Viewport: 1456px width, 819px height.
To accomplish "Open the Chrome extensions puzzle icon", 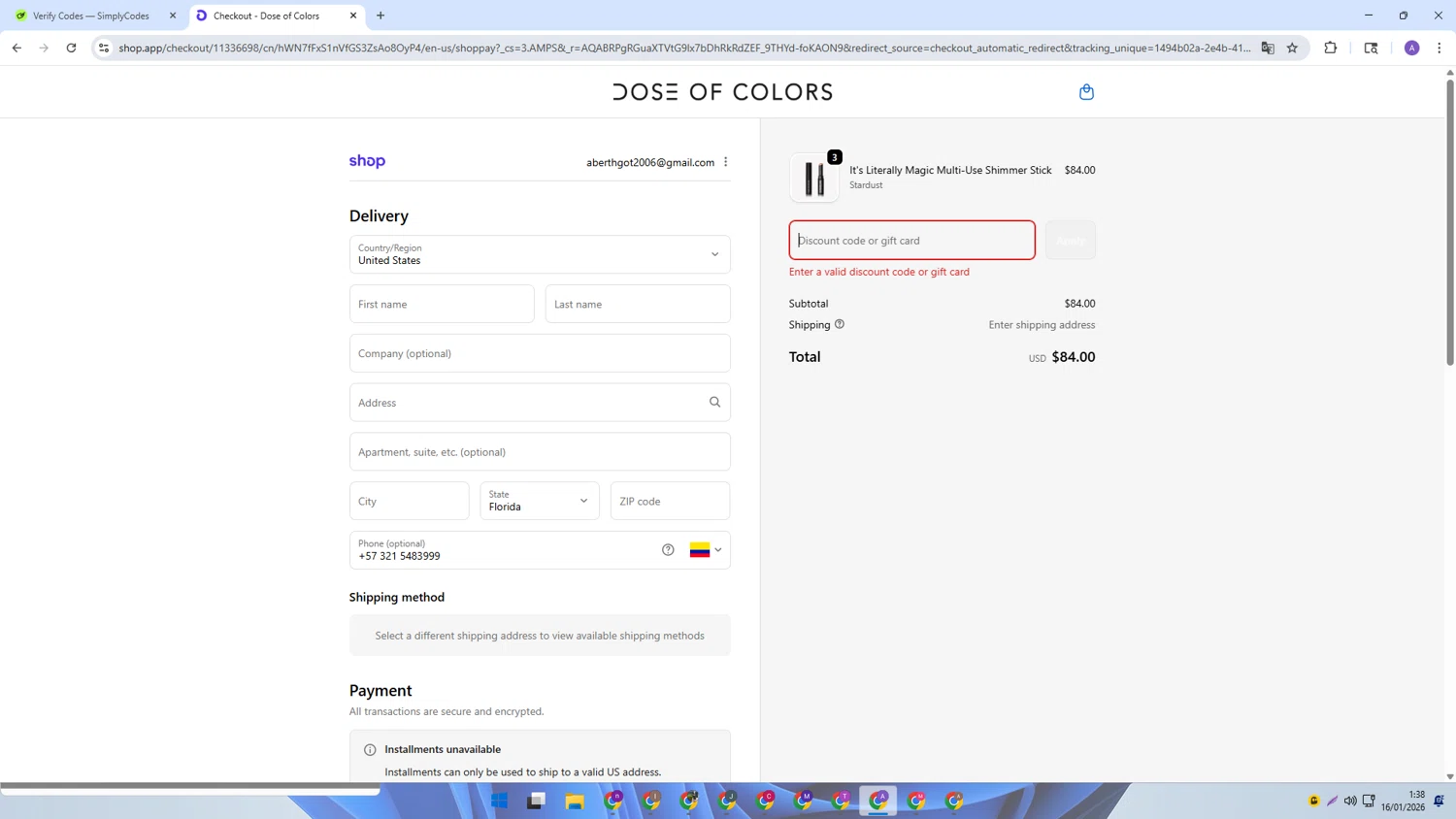I will point(1331,48).
